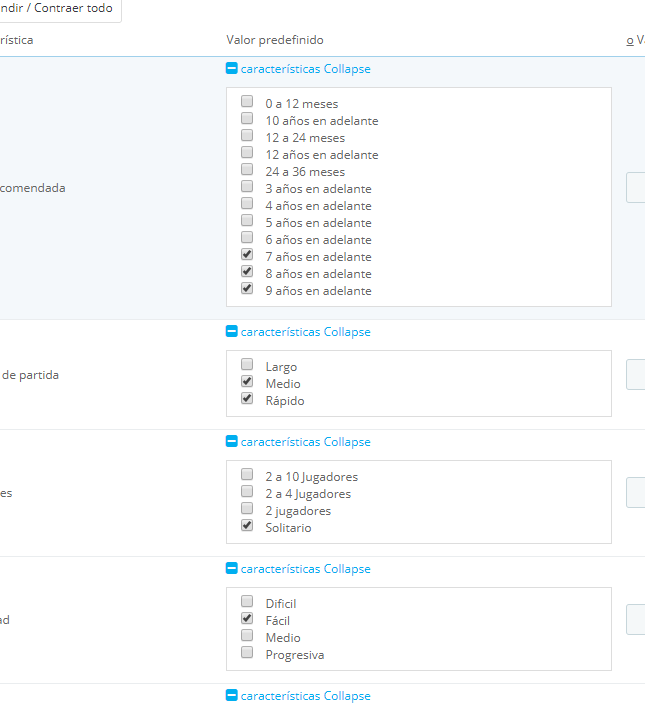Image resolution: width=645 pixels, height=704 pixels.
Task: Check Medio under Fácil option
Action: (x=247, y=635)
